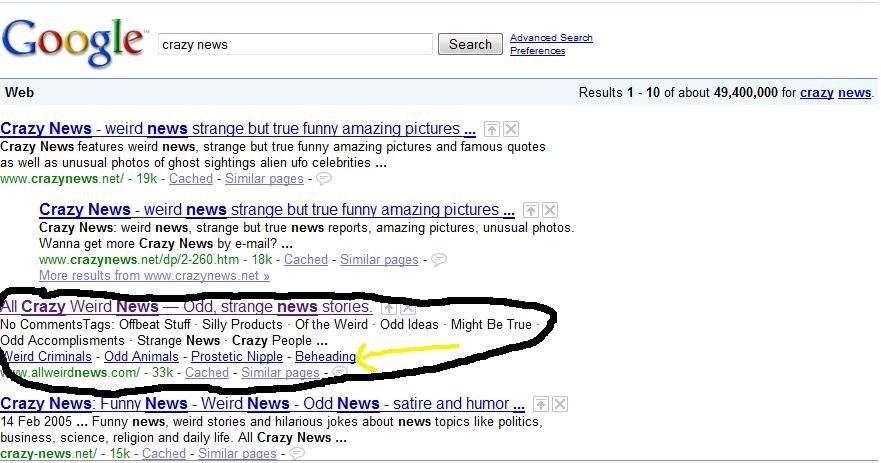Screen dimensions: 881x463
Task: Open the Prostetic Nipple sitelink
Action: point(237,357)
